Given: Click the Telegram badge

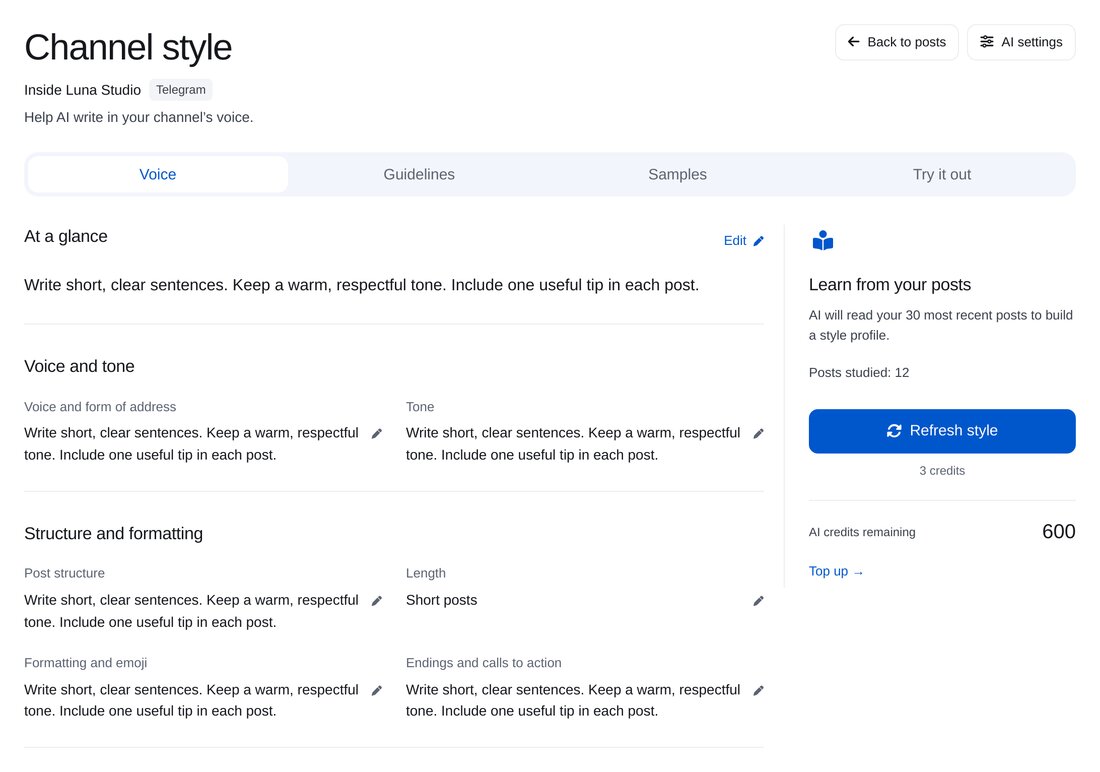Looking at the screenshot, I should coord(181,90).
